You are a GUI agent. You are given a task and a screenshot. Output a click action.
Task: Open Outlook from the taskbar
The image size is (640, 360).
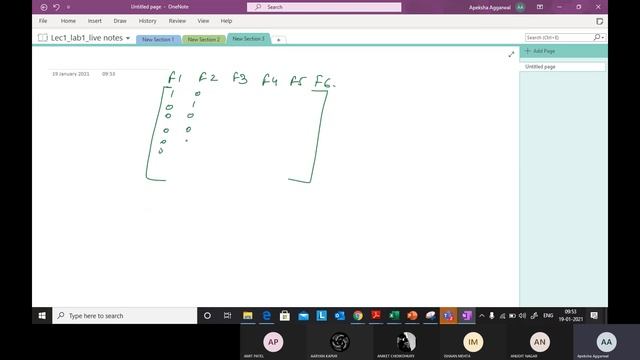(340, 316)
